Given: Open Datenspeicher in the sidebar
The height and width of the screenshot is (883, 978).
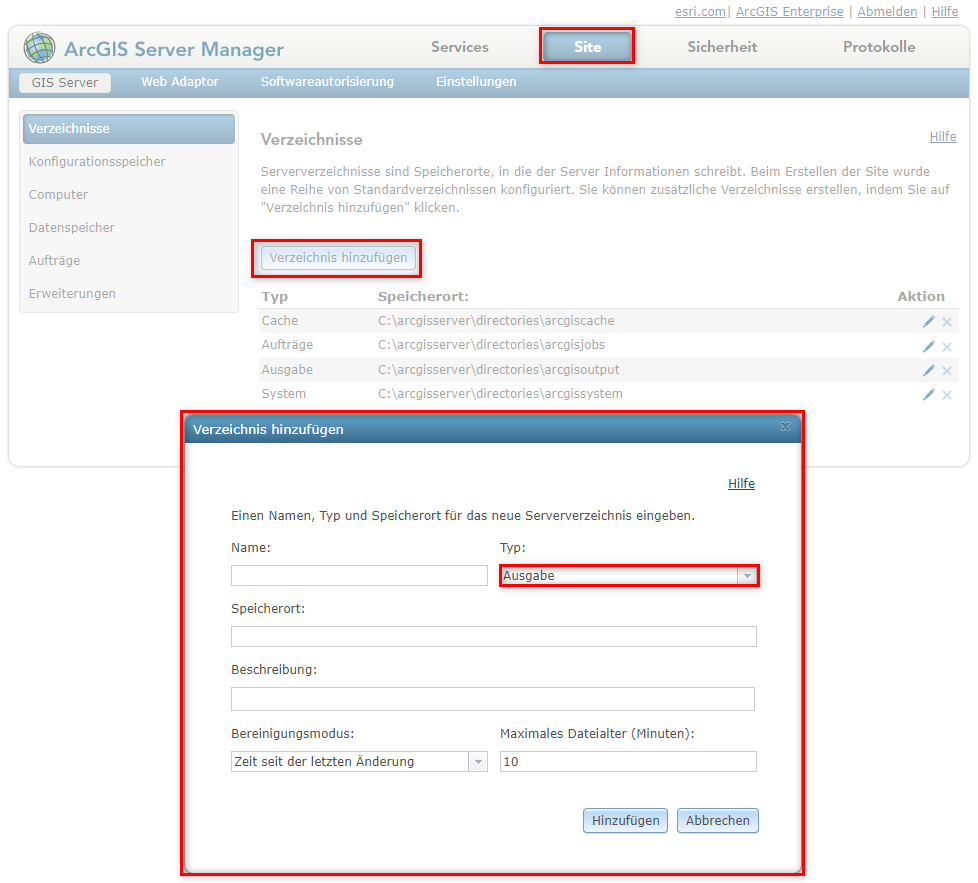Looking at the screenshot, I should 72,228.
